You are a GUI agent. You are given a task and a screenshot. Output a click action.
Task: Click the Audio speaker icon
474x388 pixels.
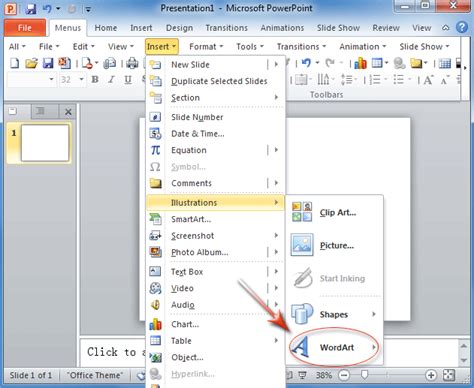tap(155, 305)
